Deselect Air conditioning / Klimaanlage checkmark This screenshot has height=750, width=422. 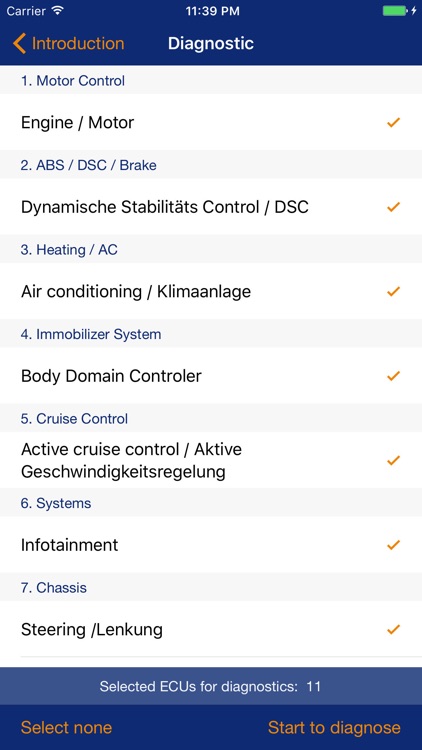pyautogui.click(x=393, y=291)
